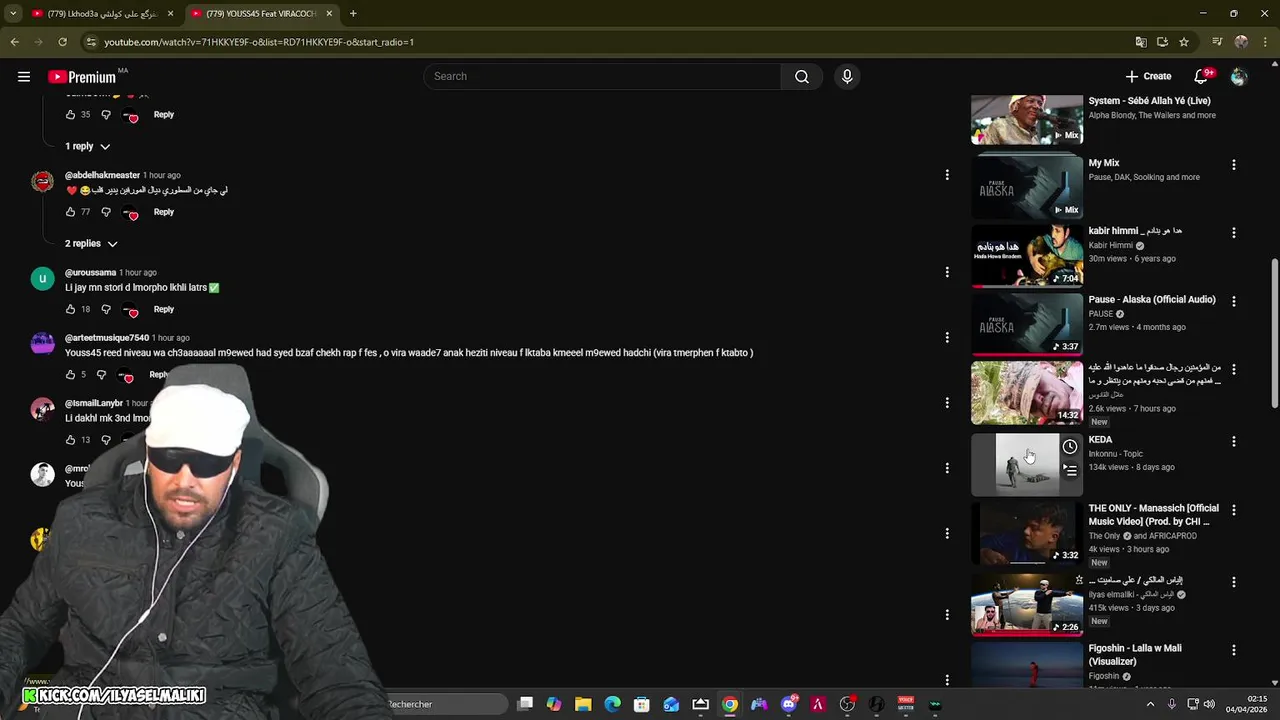Open Discord from taskbar

coord(789,704)
